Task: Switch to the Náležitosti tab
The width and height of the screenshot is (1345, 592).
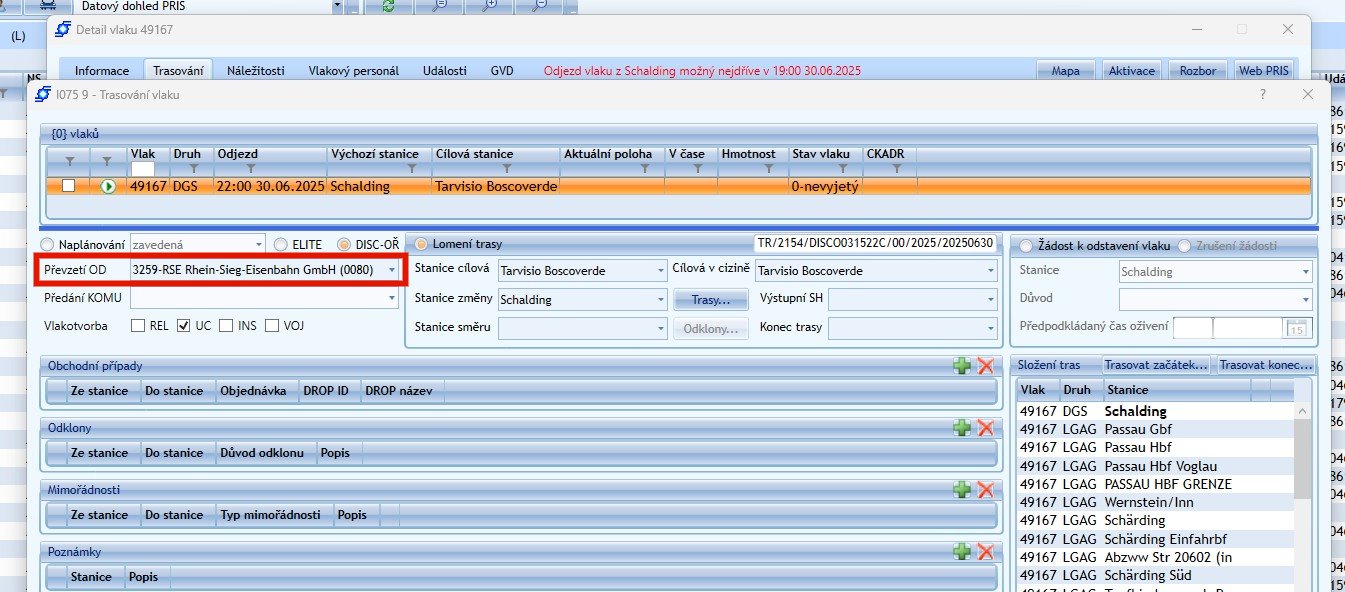Action: pyautogui.click(x=255, y=71)
